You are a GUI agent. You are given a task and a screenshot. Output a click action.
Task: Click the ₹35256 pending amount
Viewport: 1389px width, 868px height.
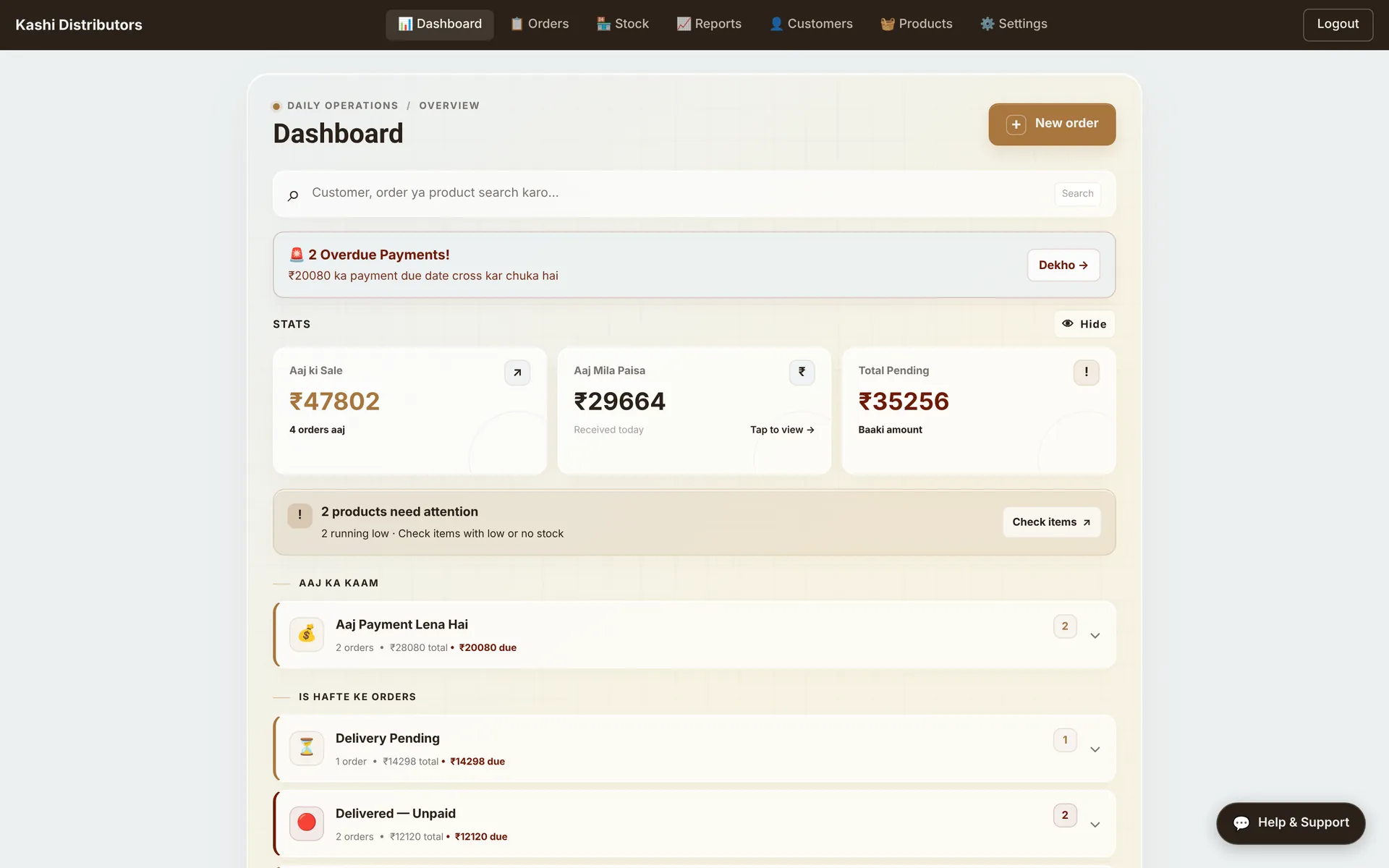point(904,401)
